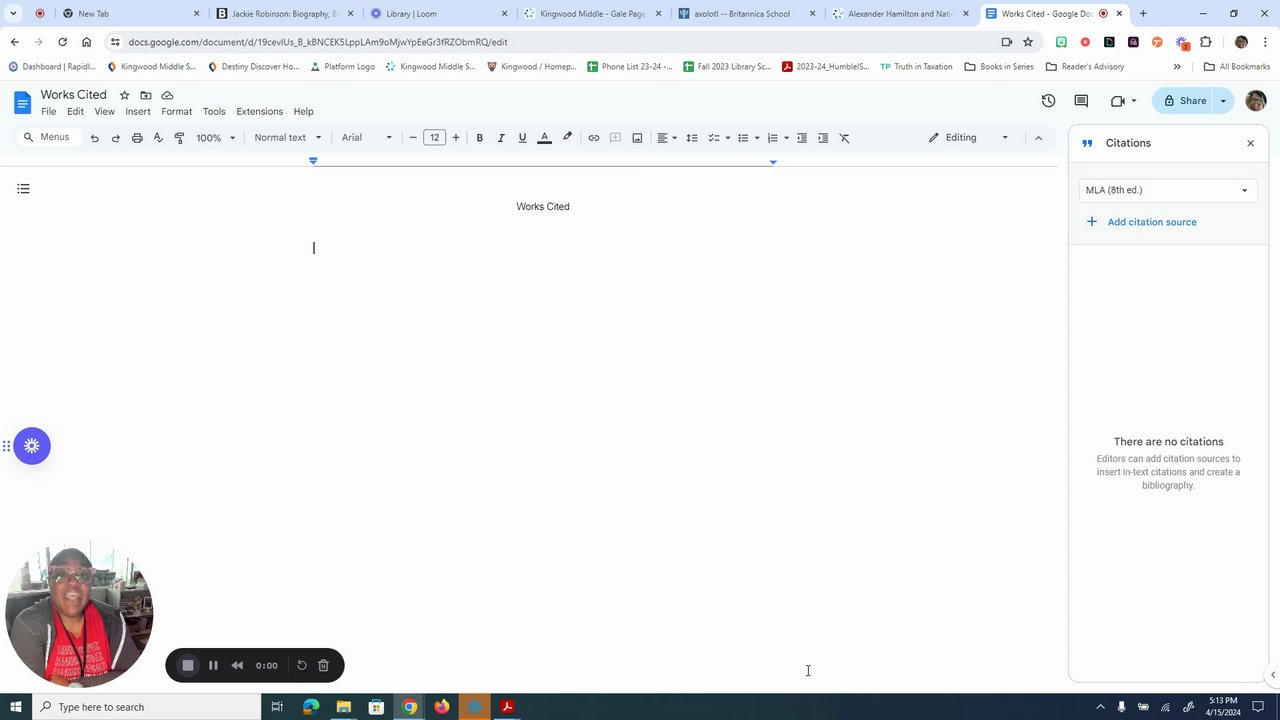Toggle underline formatting

[522, 138]
